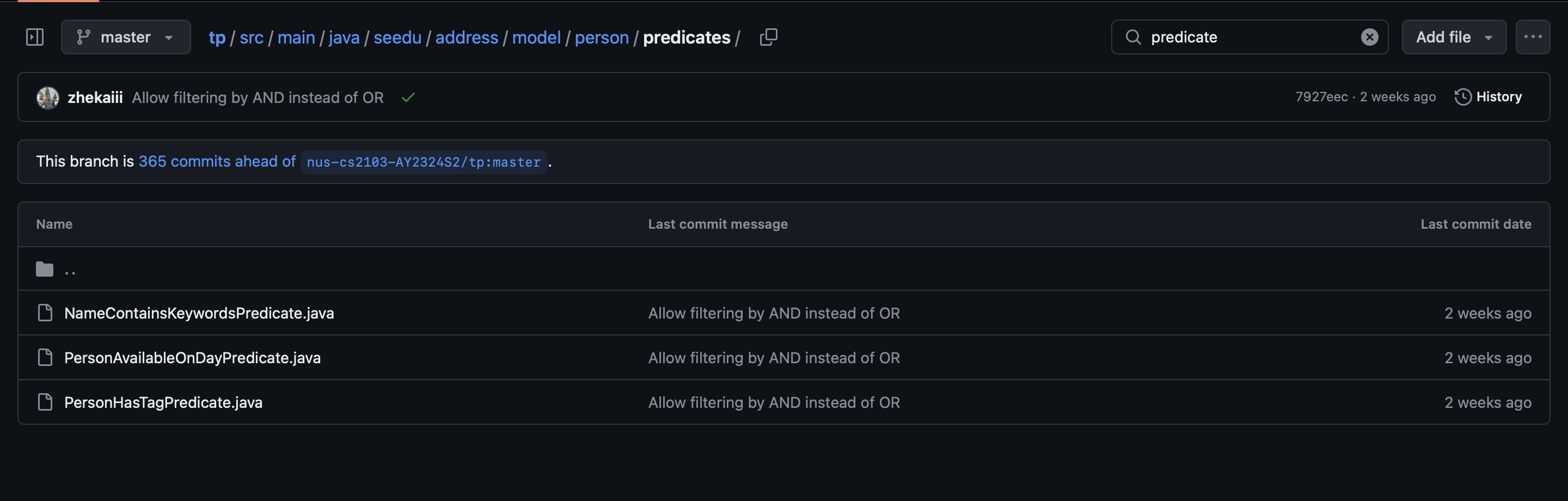Open commit hash 7927eec

point(1321,97)
